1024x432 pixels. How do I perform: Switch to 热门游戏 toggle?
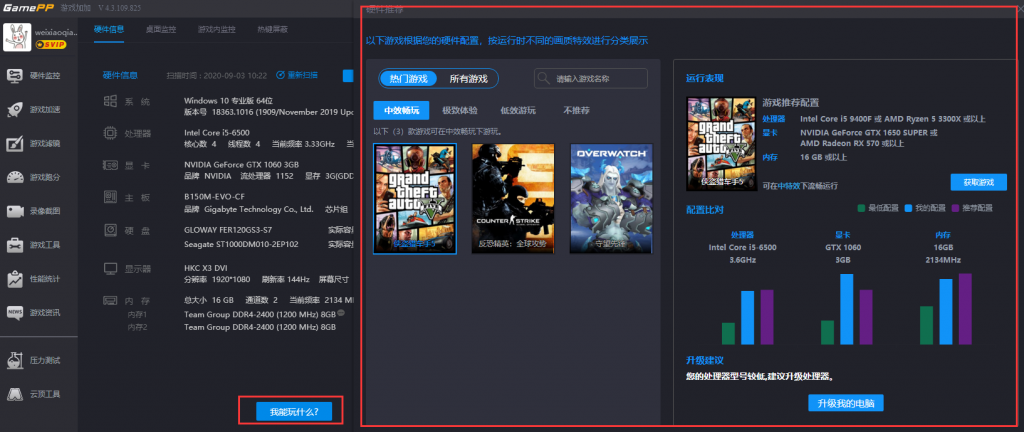coord(408,78)
